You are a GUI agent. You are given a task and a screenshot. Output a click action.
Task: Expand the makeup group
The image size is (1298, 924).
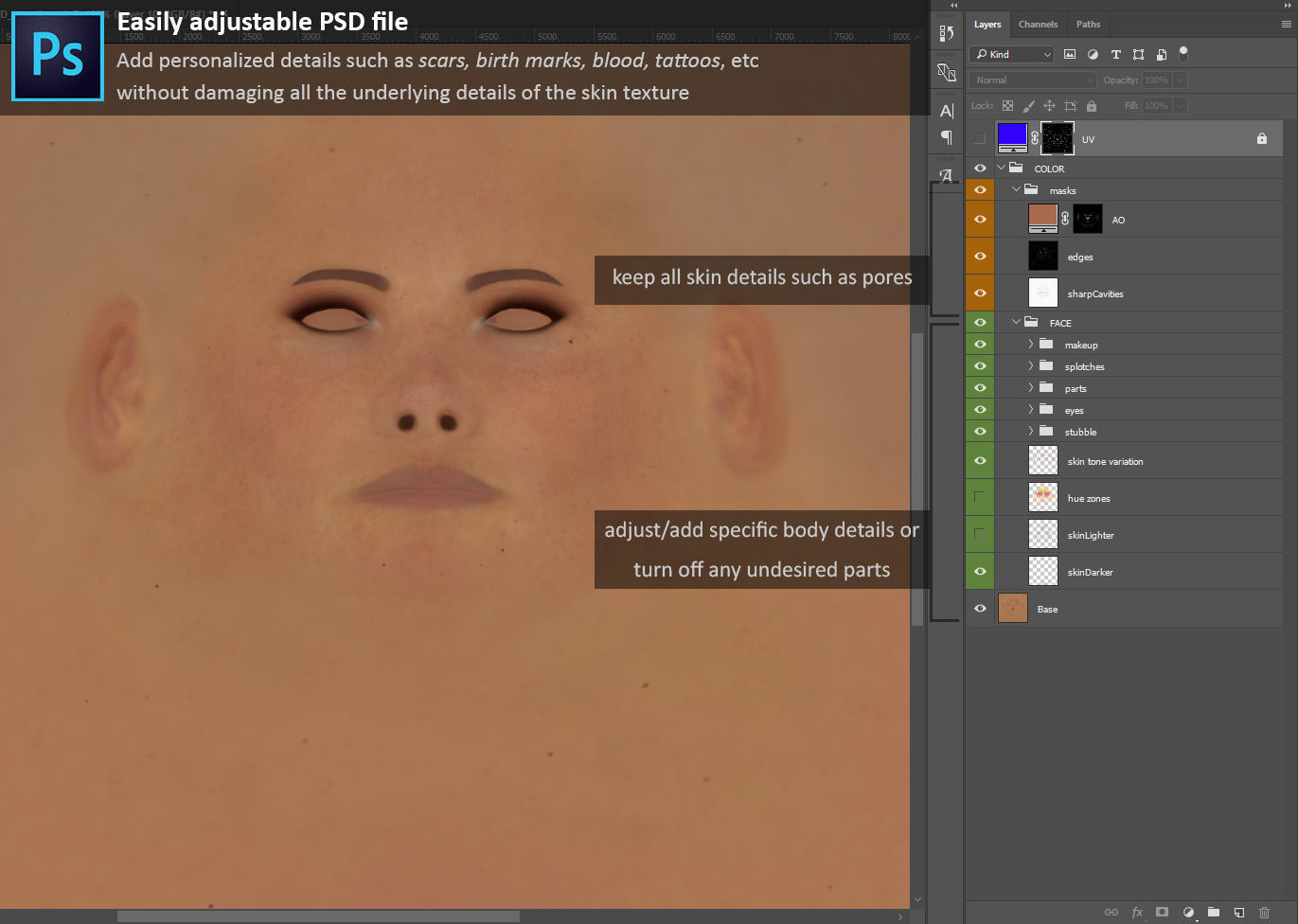tap(1031, 345)
